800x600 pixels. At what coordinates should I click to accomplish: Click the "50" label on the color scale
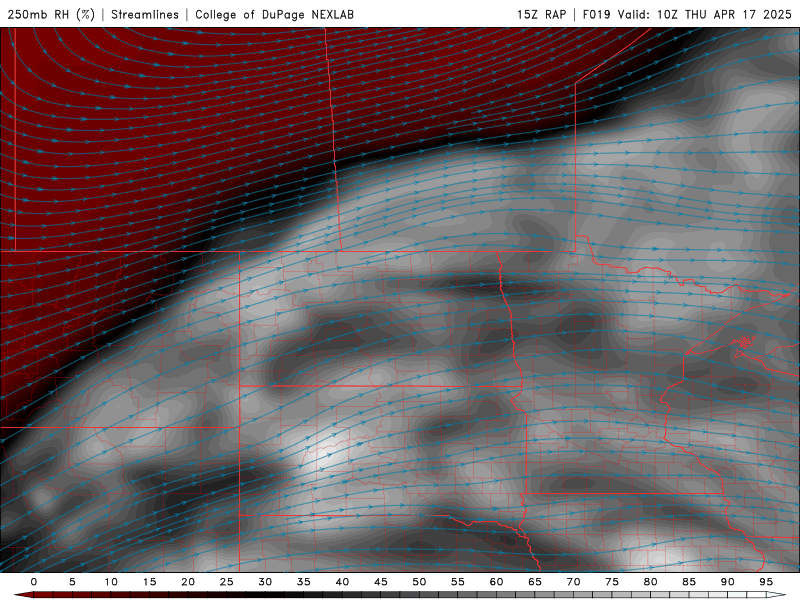pyautogui.click(x=419, y=582)
